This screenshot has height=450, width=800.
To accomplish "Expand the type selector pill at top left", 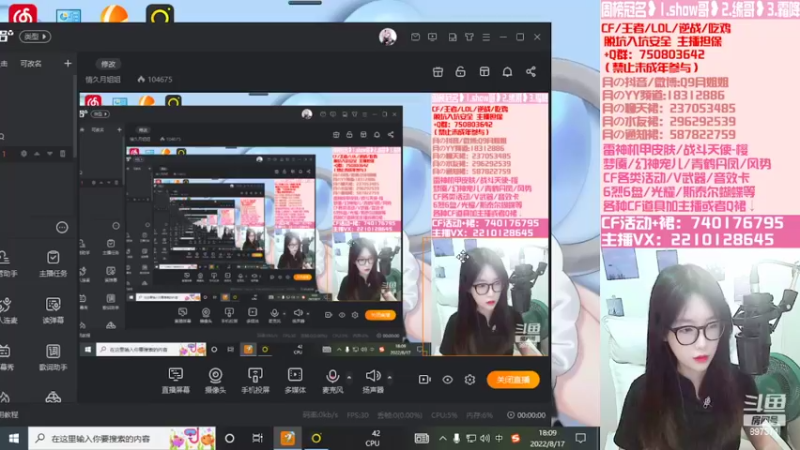I will (35, 37).
